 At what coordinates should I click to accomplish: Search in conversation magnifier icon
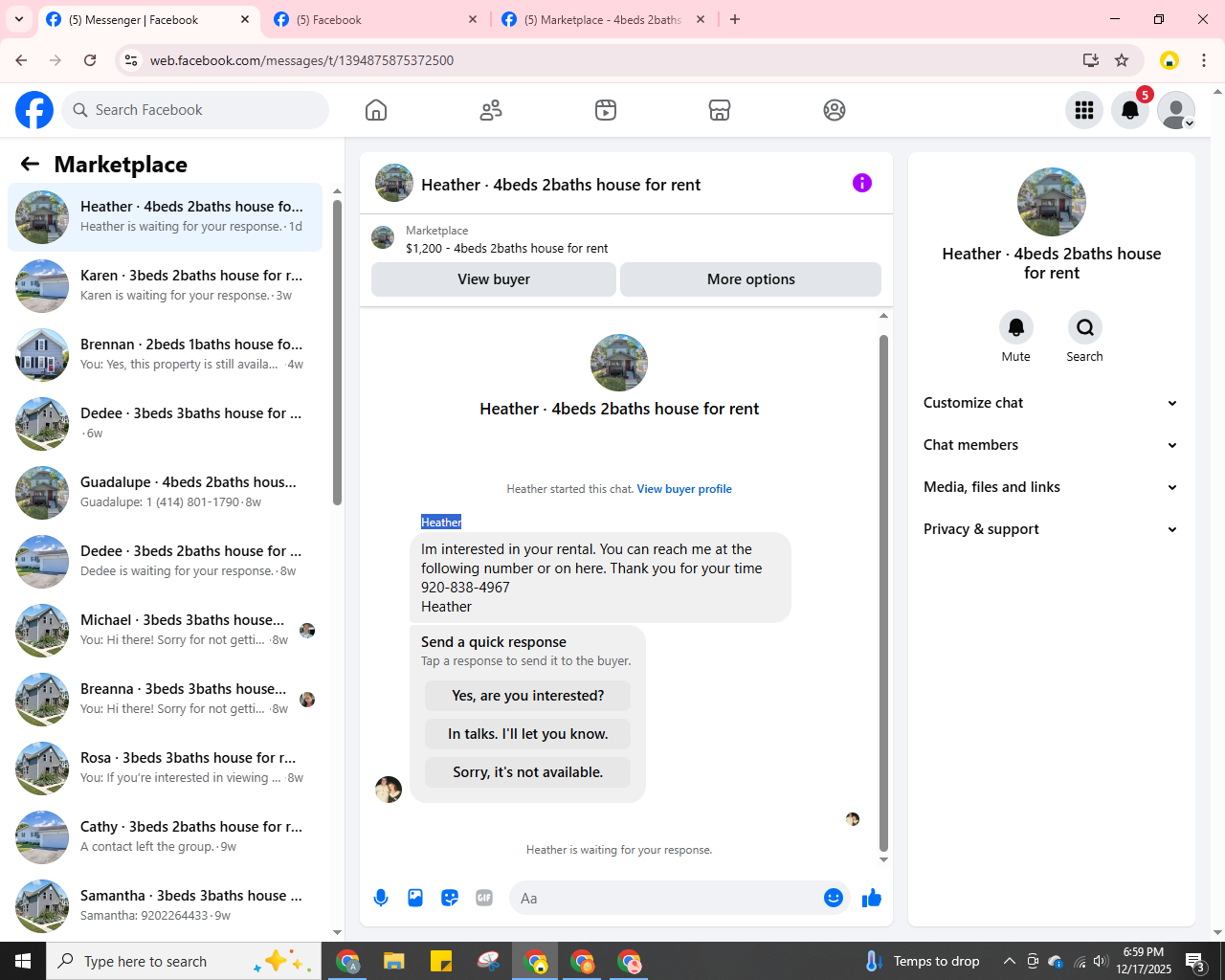click(x=1085, y=327)
